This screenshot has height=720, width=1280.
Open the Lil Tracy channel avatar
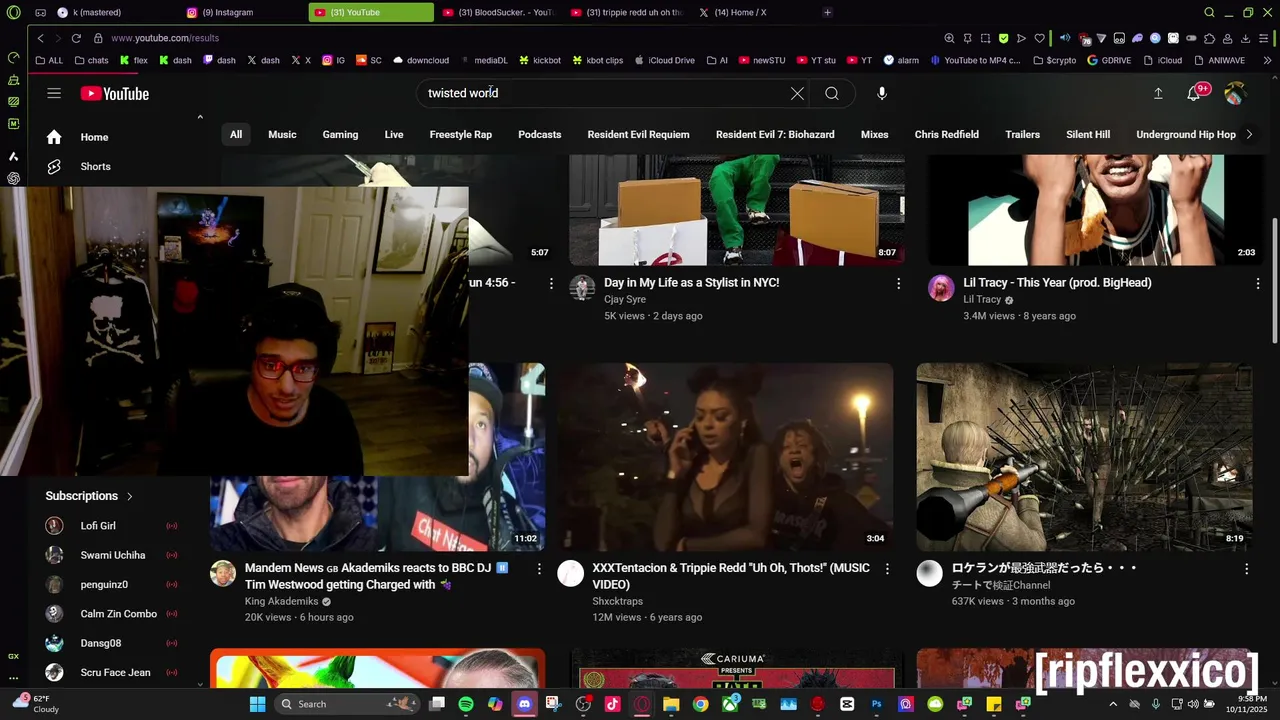[941, 288]
